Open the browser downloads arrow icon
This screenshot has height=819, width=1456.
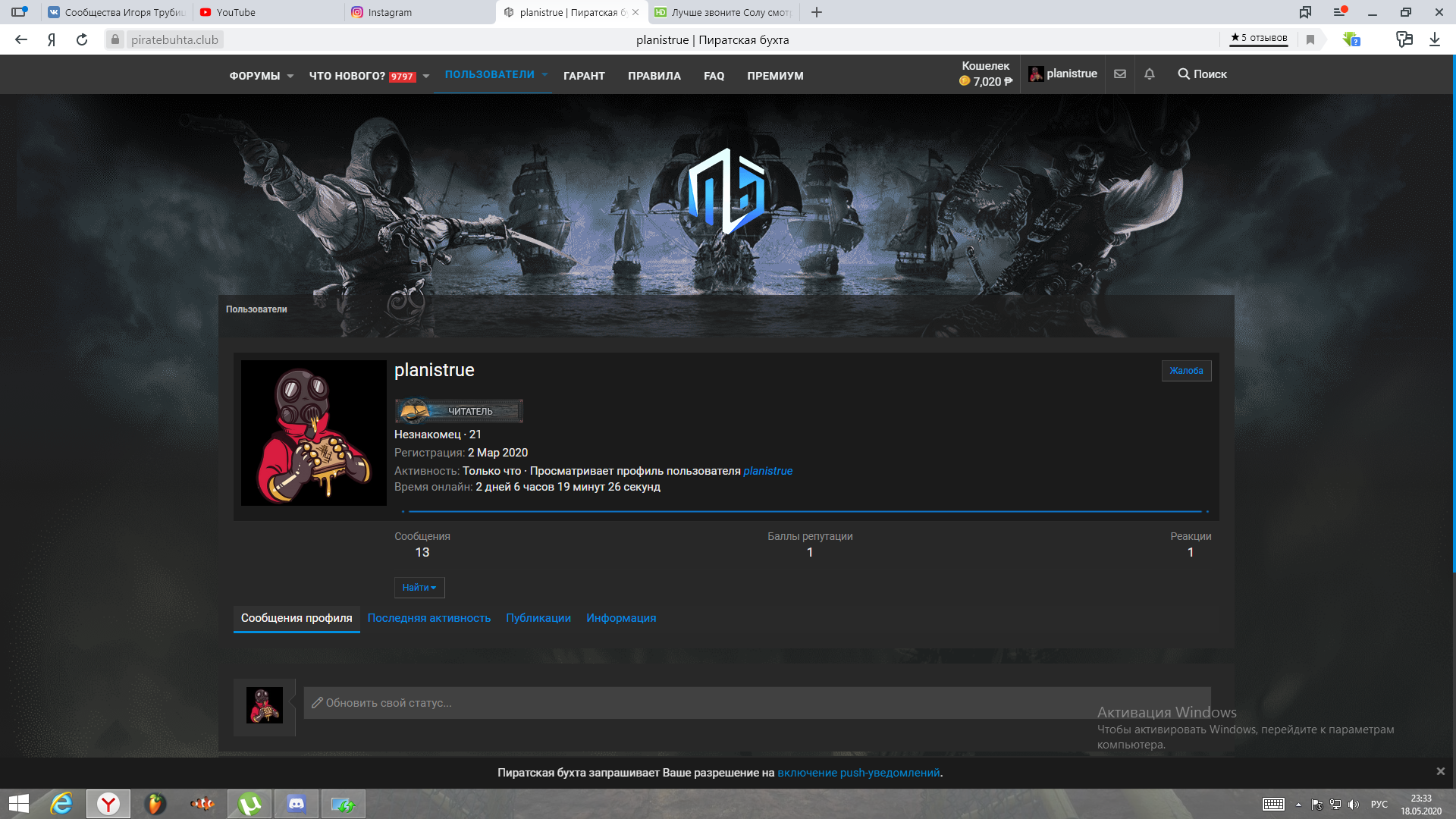click(x=1434, y=39)
